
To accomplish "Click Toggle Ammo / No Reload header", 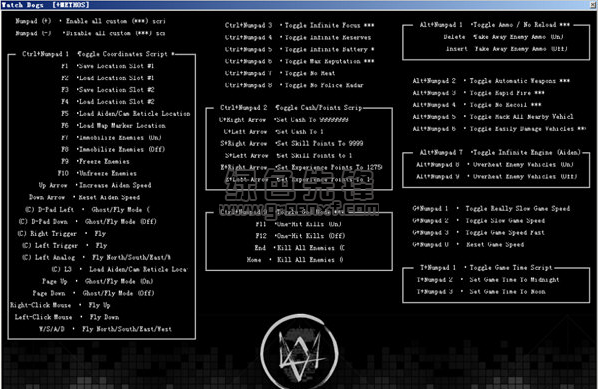I will (x=494, y=25).
